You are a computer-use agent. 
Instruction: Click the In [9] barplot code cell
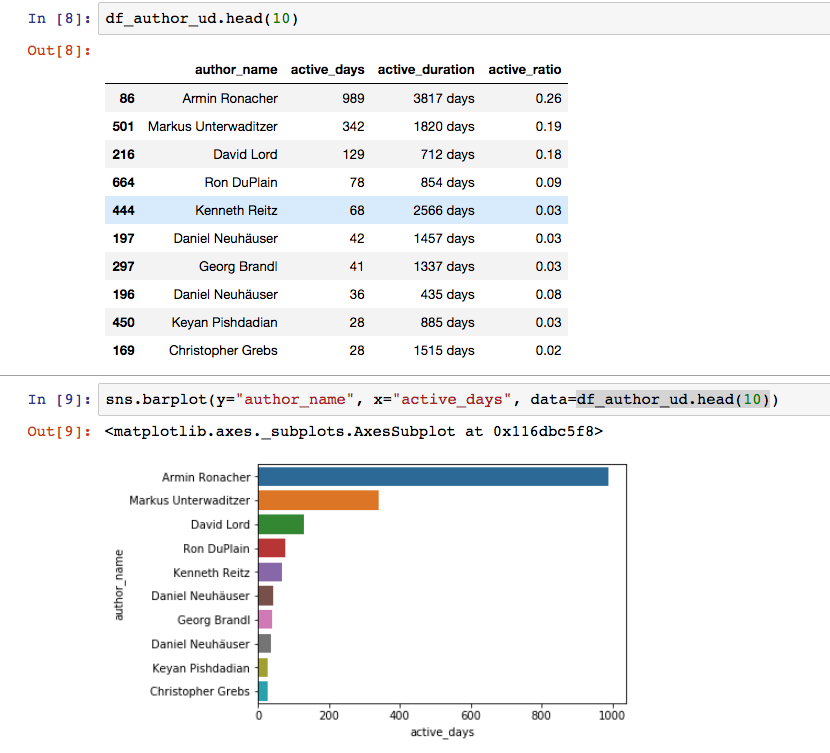coord(464,400)
